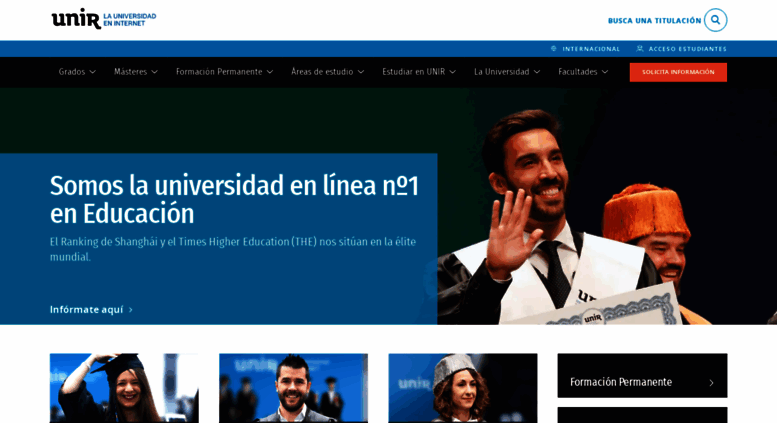Expand chevron next to navbar Formación Permanente
Viewport: 777px width, 423px height.
pyautogui.click(x=270, y=72)
